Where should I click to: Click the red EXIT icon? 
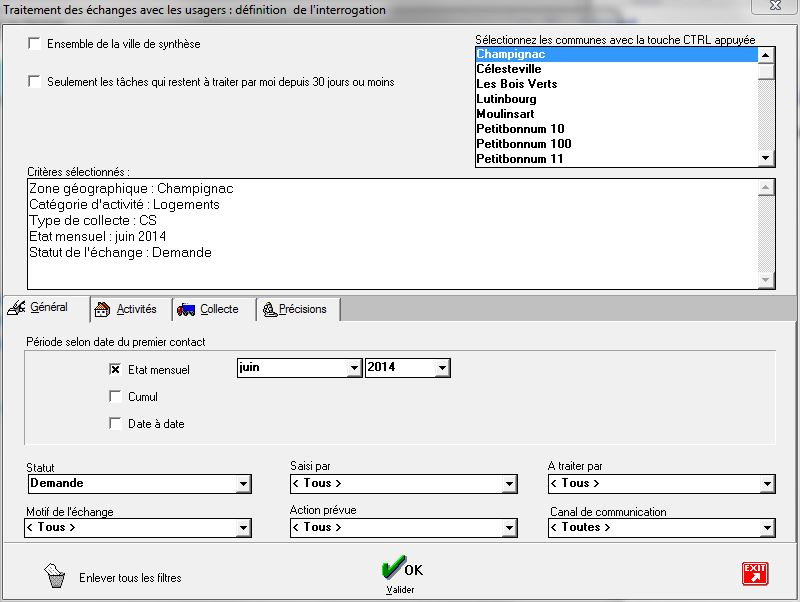click(754, 572)
